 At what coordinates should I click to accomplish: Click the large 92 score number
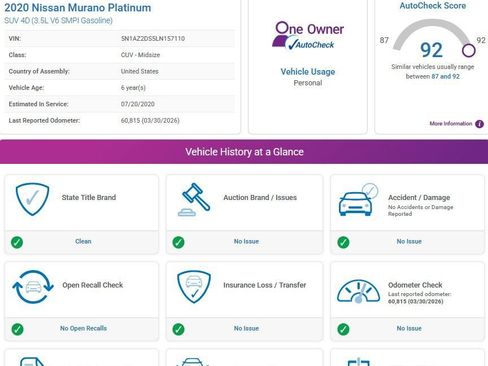431,50
